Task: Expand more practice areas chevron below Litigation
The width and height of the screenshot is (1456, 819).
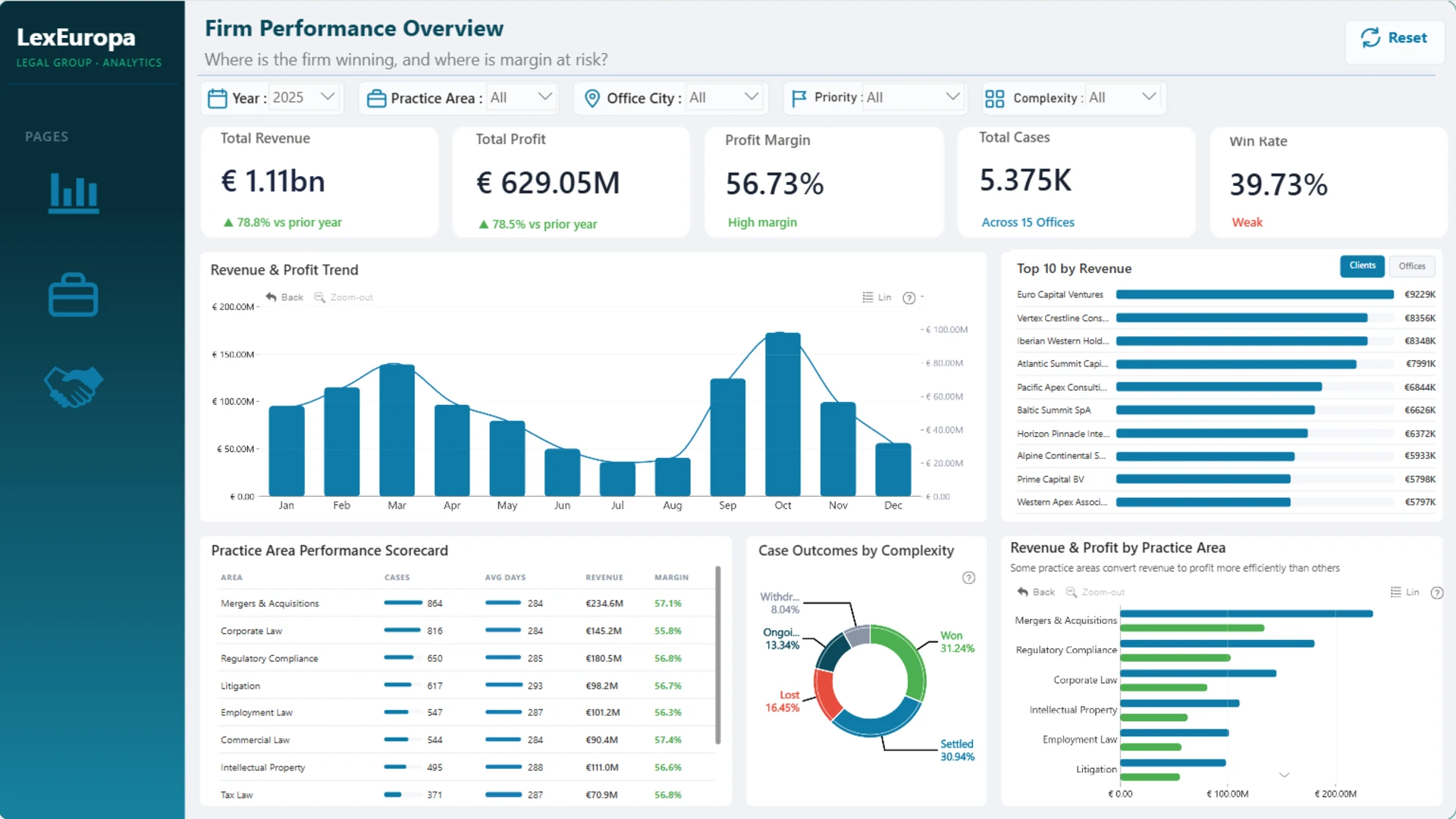Action: (1284, 775)
